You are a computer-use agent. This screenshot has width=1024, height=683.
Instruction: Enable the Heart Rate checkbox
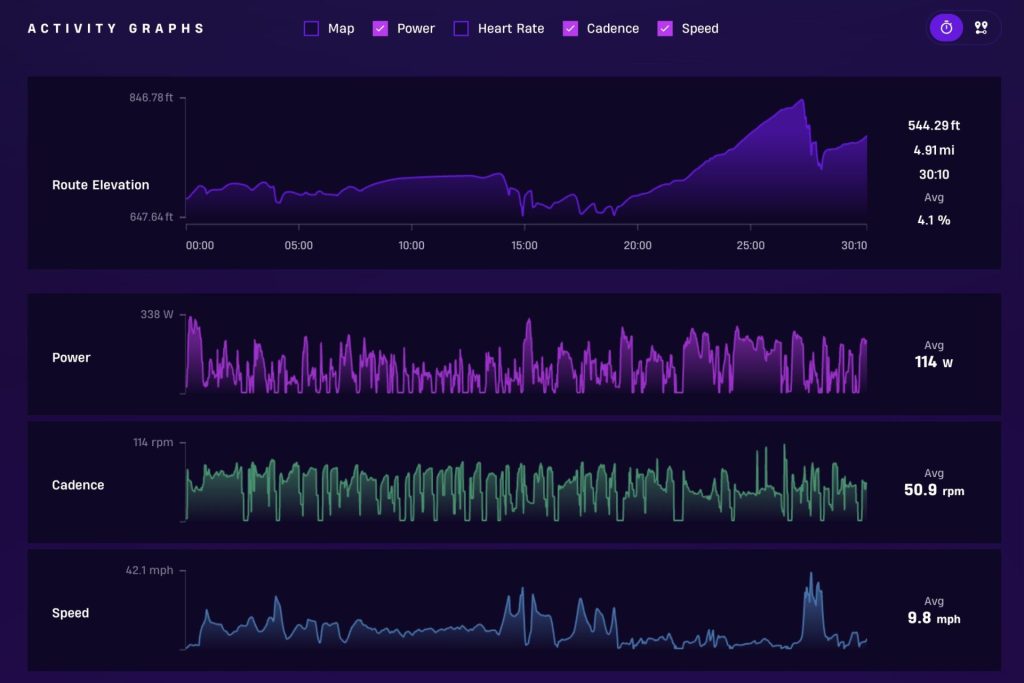click(x=461, y=29)
